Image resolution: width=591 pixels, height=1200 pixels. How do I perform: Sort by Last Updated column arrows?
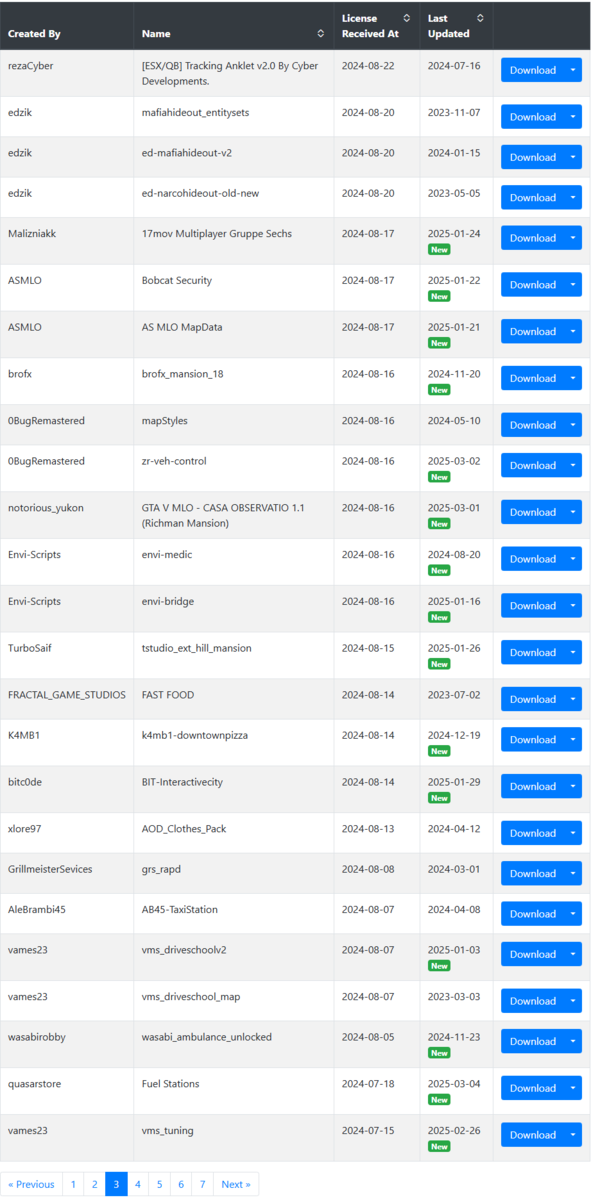click(480, 18)
